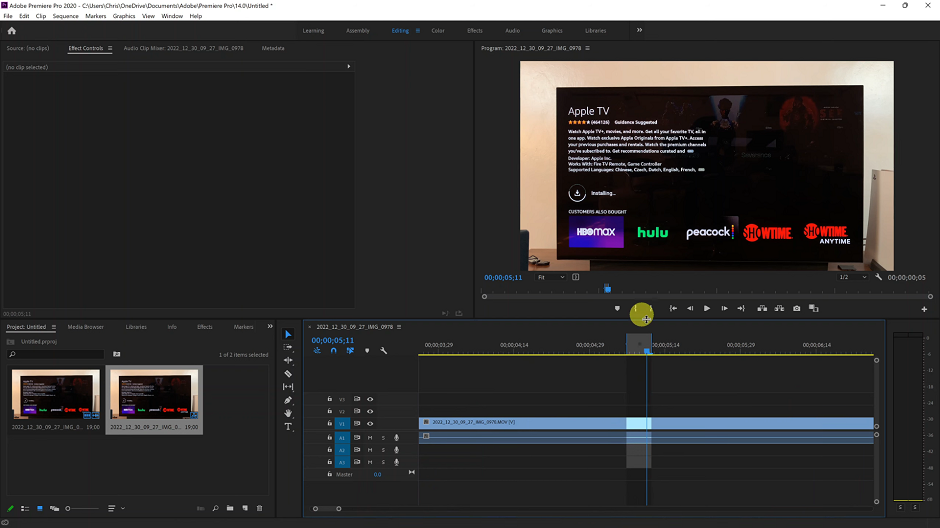The image size is (940, 528).
Task: Click Find icon in Project panel footer
Action: [x=215, y=508]
